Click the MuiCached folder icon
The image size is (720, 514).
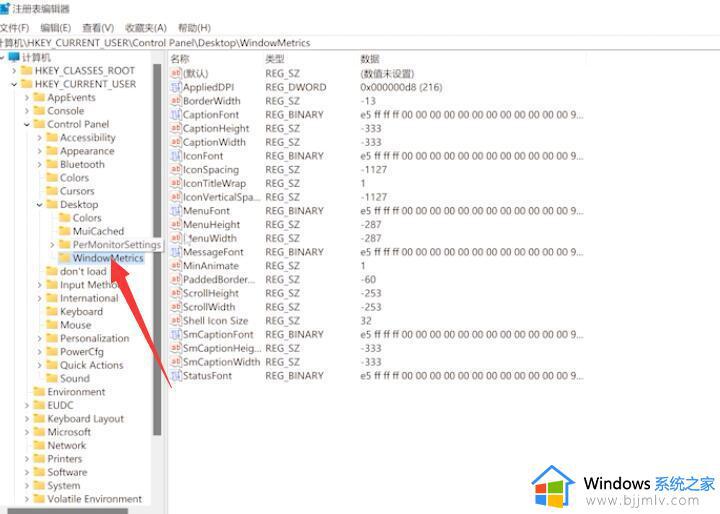(x=65, y=231)
